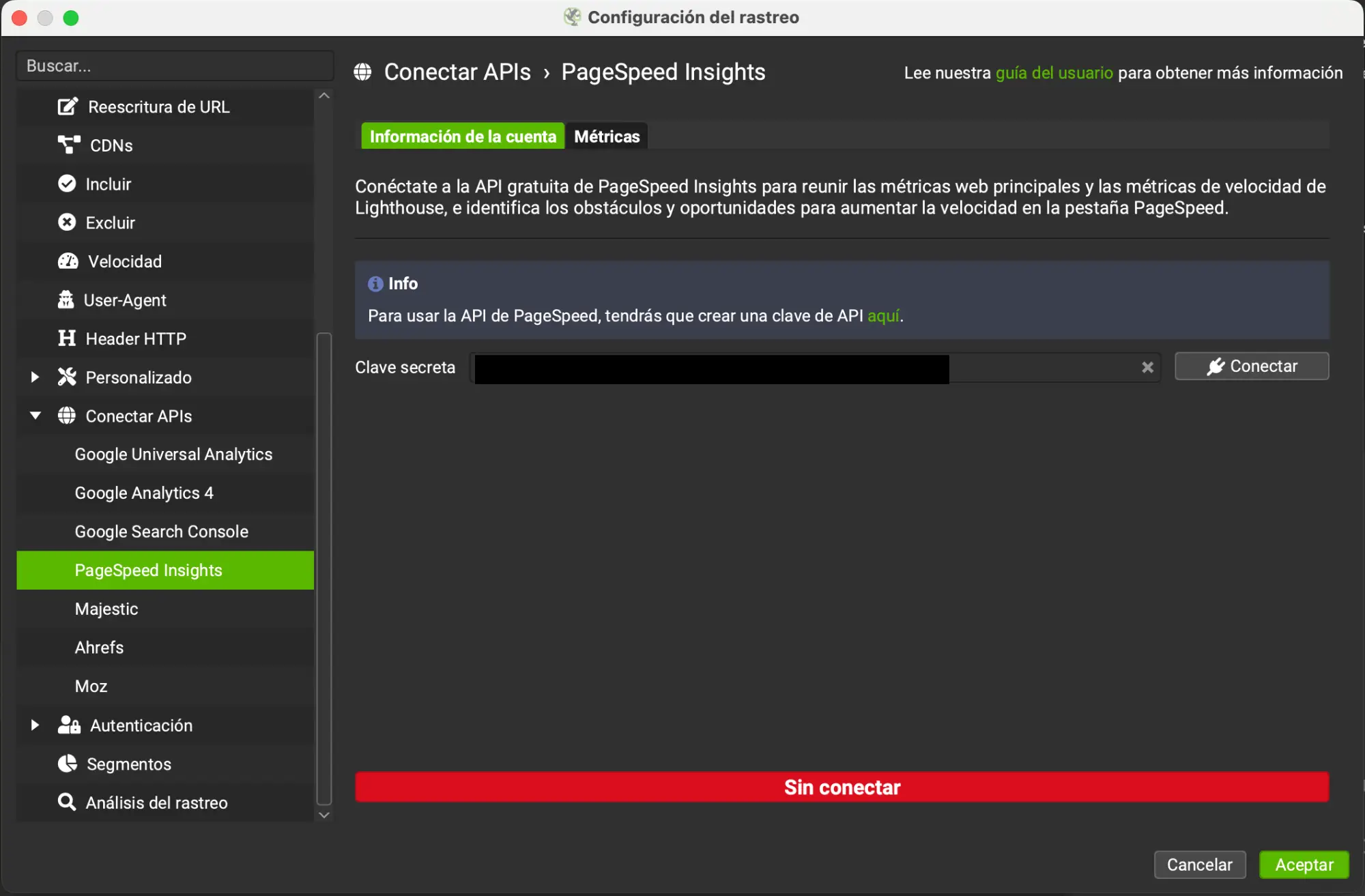
Task: Click the Reescritura de URL edit icon
Action: point(68,106)
